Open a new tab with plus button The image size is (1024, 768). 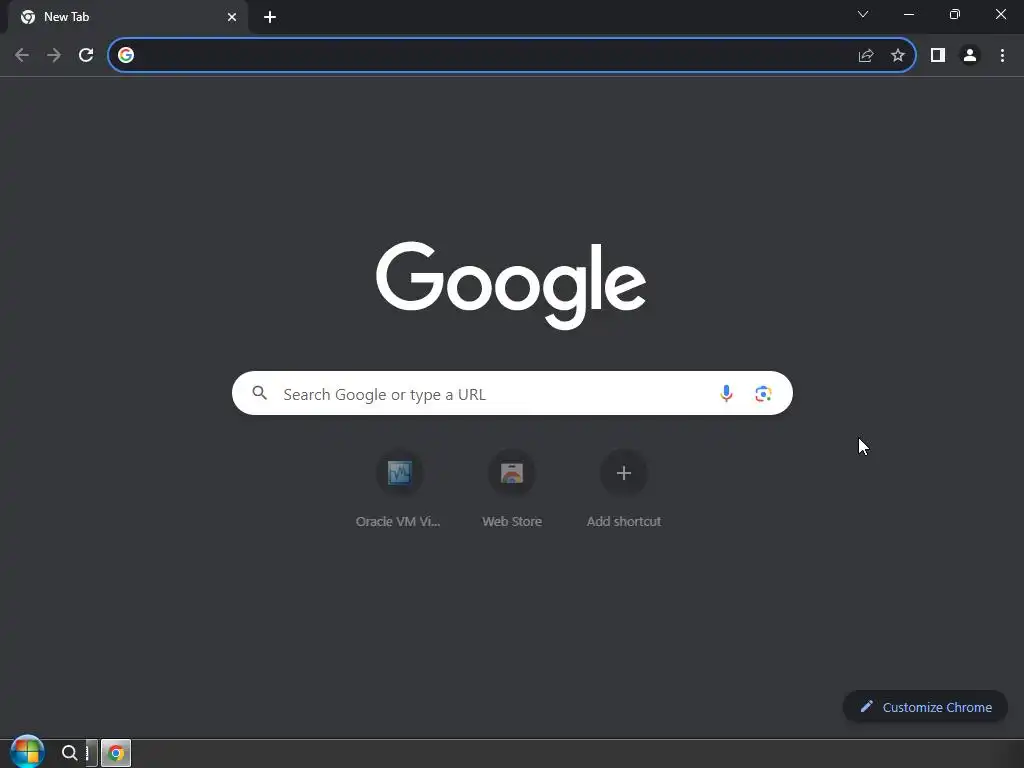click(270, 17)
